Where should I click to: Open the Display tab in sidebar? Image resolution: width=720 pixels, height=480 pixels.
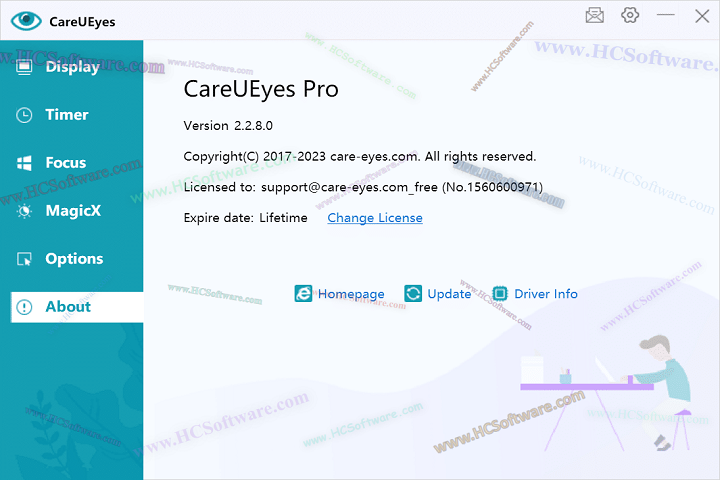pos(72,67)
